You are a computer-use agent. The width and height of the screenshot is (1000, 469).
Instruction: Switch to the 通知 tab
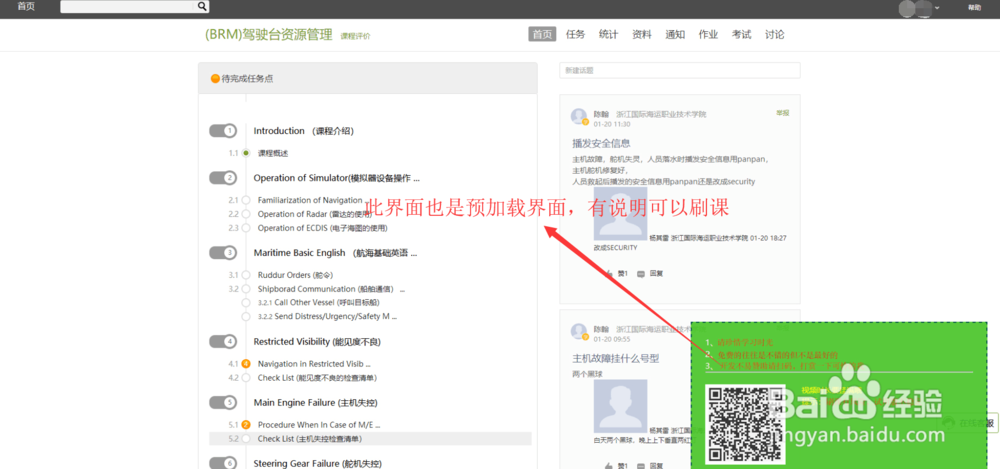(675, 34)
